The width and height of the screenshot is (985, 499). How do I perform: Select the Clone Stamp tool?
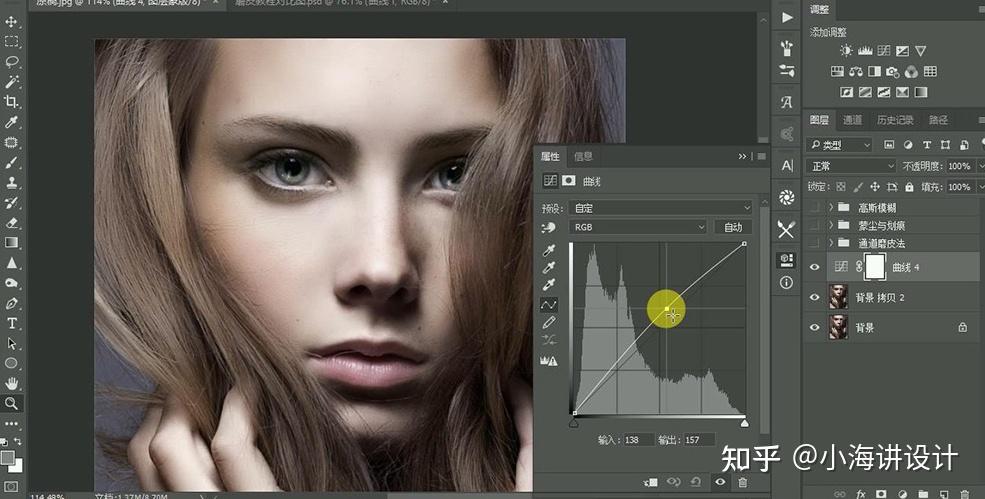point(11,183)
